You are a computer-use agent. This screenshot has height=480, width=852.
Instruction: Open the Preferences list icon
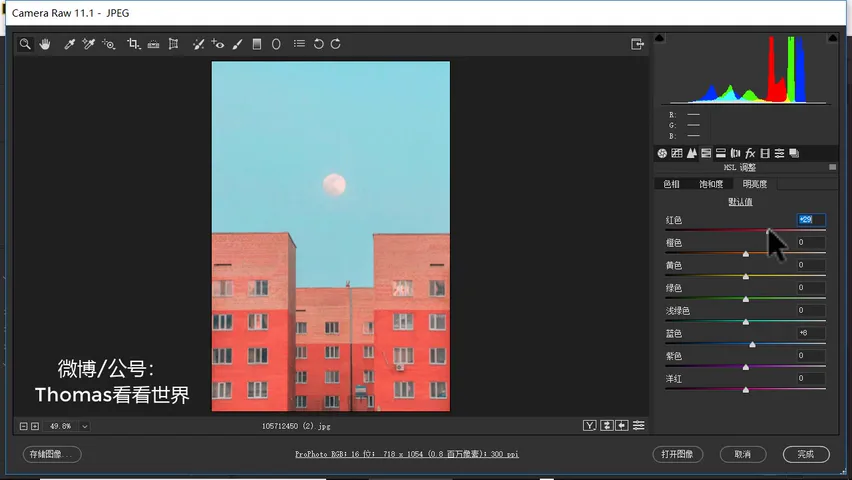coord(299,43)
